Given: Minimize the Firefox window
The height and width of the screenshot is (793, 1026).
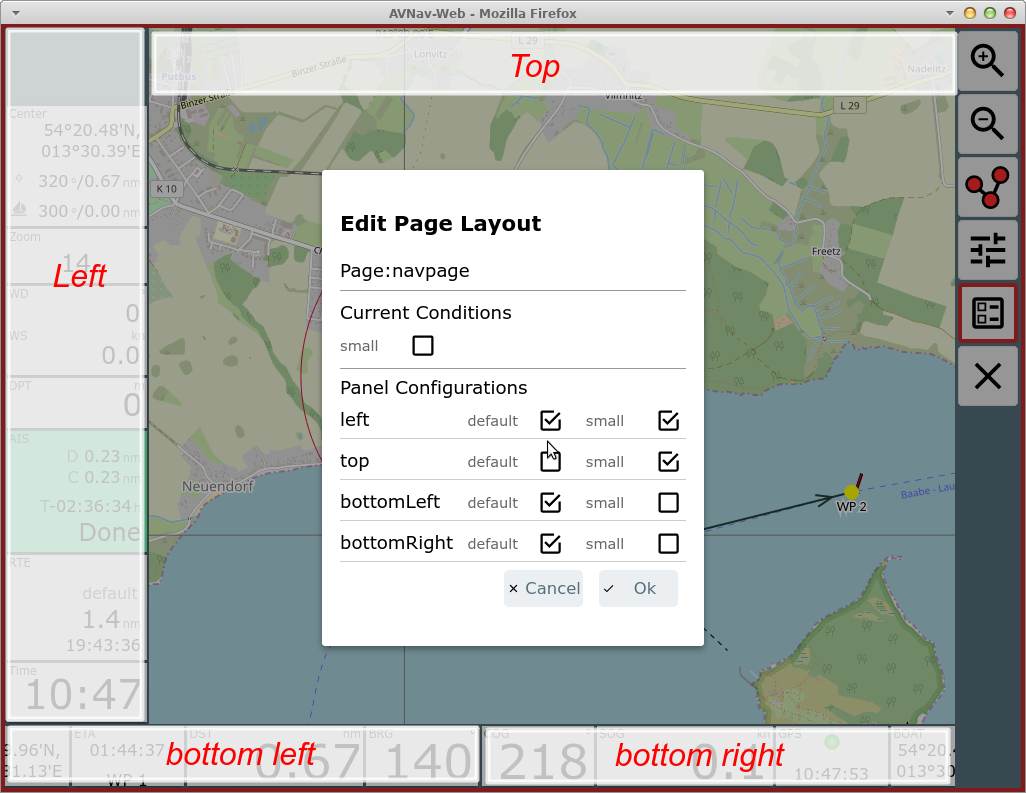Looking at the screenshot, I should [970, 13].
